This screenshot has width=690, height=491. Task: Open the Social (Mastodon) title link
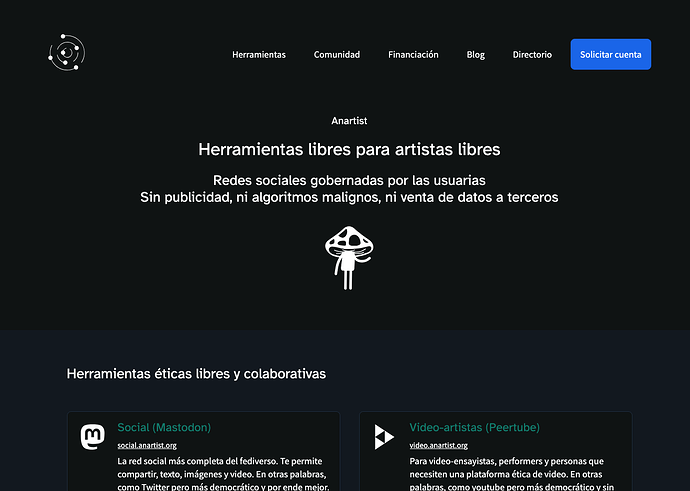164,427
